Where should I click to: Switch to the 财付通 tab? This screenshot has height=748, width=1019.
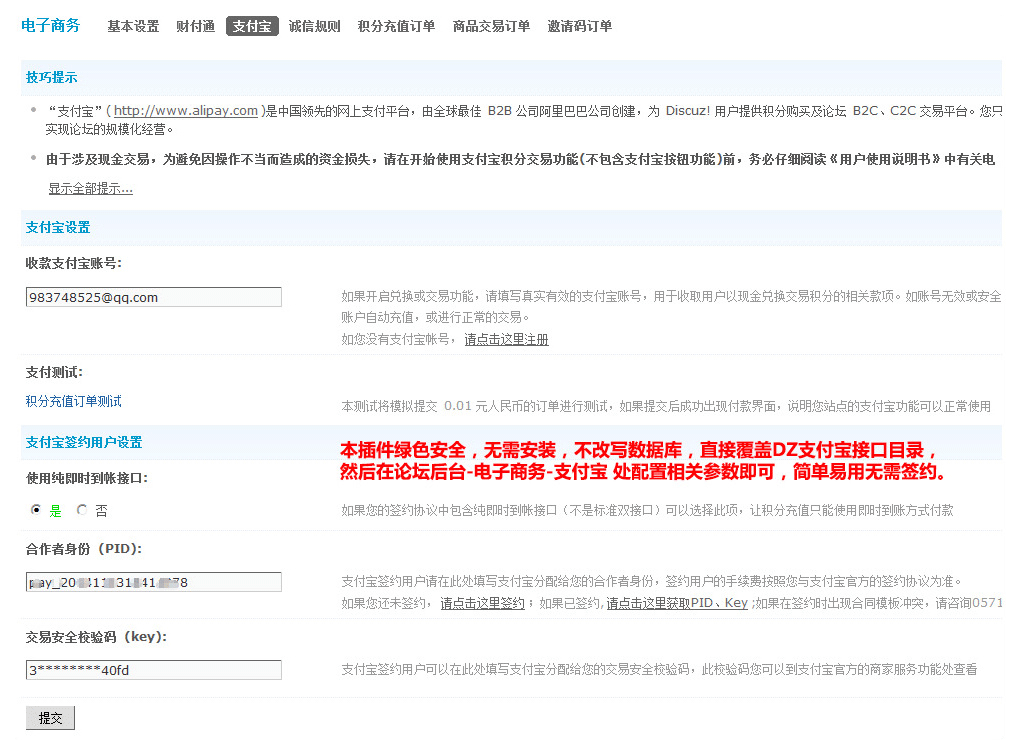tap(196, 26)
